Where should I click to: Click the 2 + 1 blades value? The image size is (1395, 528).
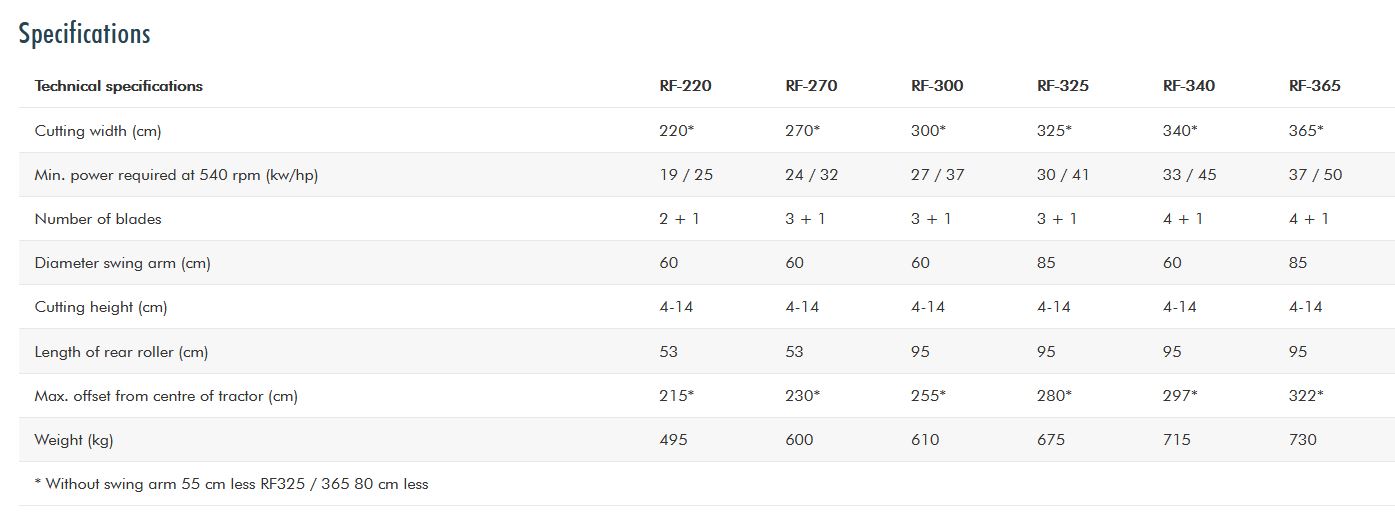[679, 219]
